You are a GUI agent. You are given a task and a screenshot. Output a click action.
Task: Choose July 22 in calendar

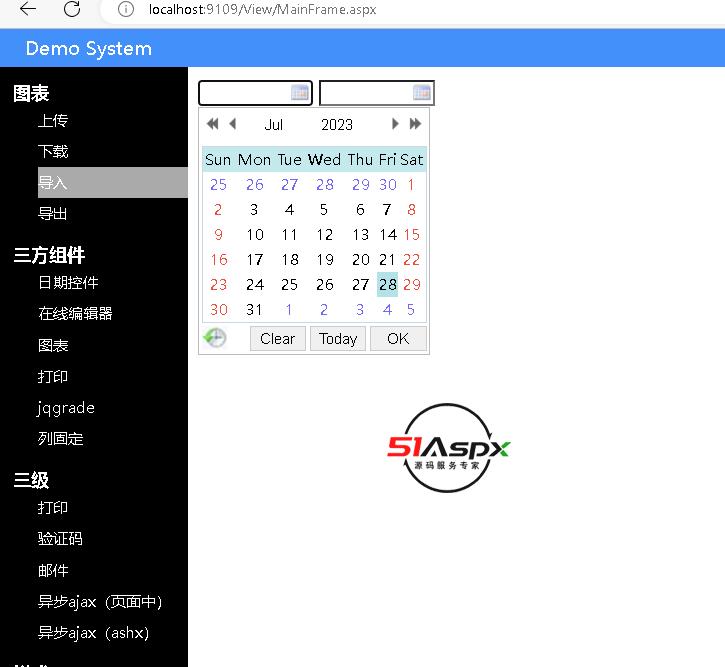click(411, 259)
